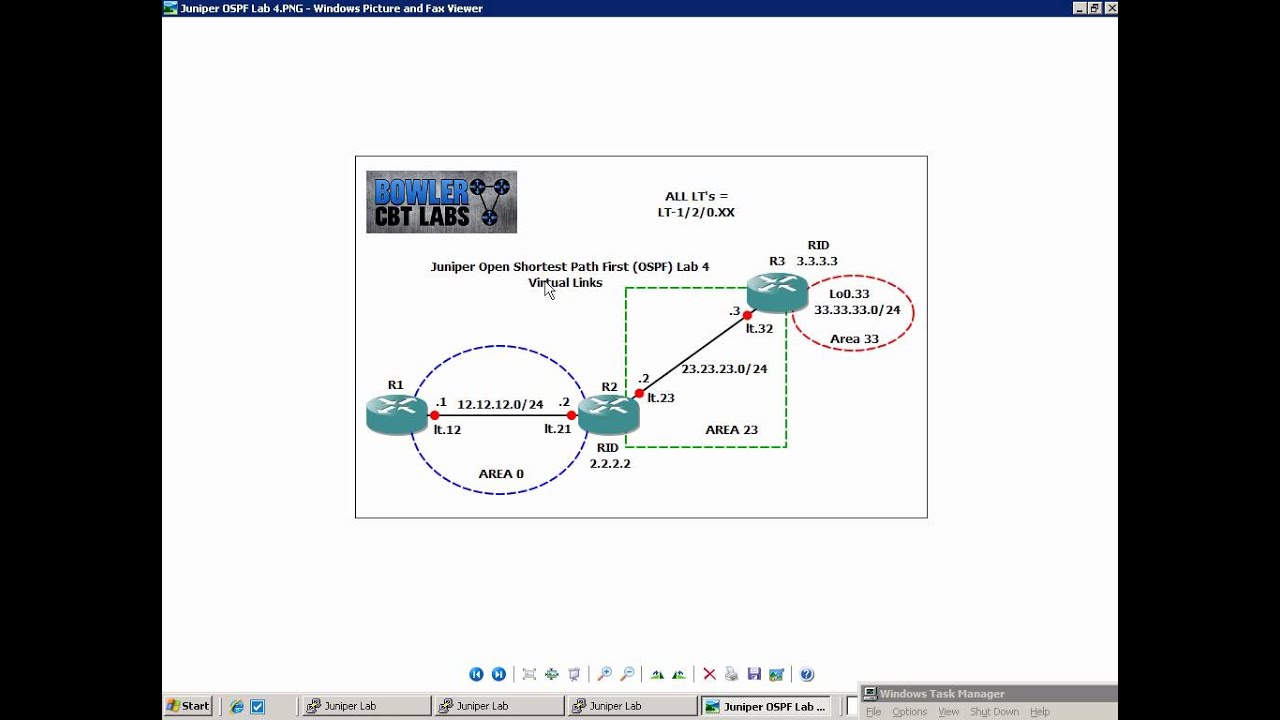Open File menu in Windows Task Manager
This screenshot has height=720, width=1280.
pos(873,712)
